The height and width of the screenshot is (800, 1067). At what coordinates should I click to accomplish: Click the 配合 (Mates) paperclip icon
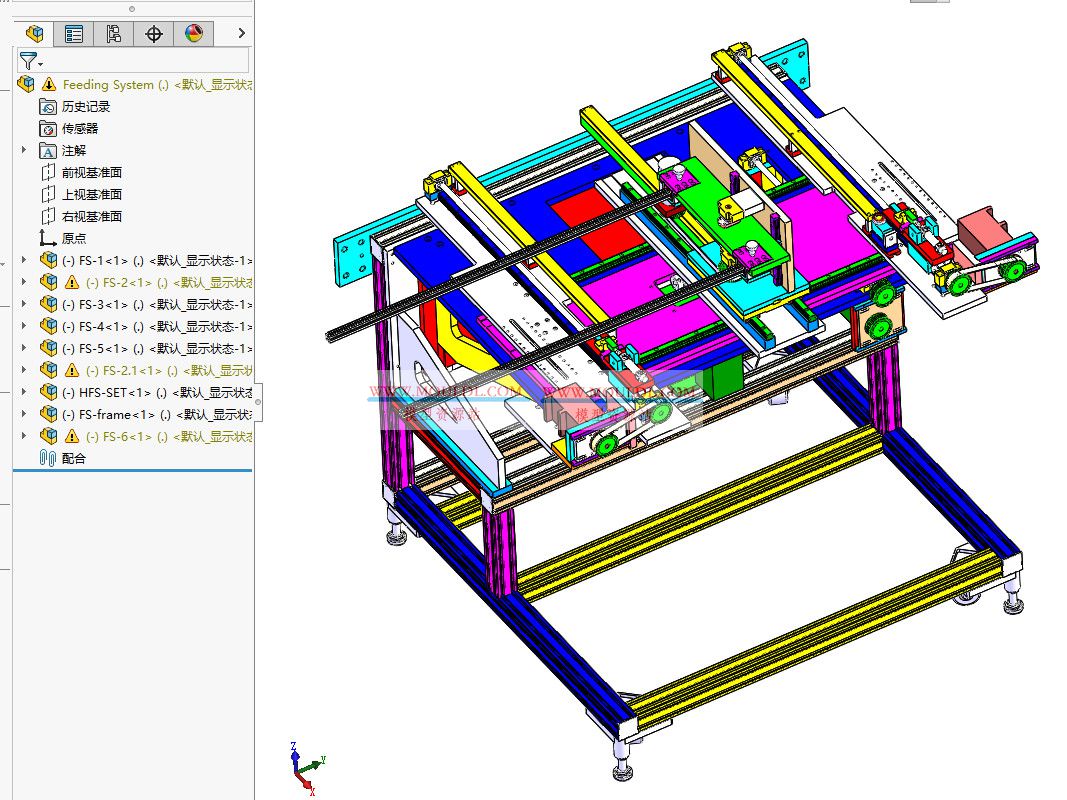click(46, 457)
